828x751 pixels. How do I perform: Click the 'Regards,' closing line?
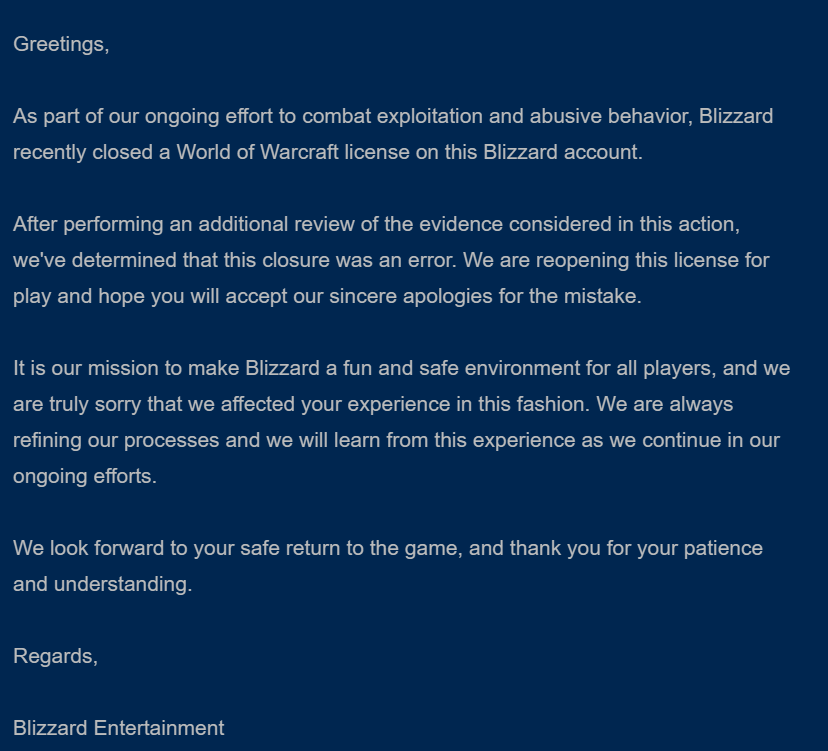(x=55, y=657)
